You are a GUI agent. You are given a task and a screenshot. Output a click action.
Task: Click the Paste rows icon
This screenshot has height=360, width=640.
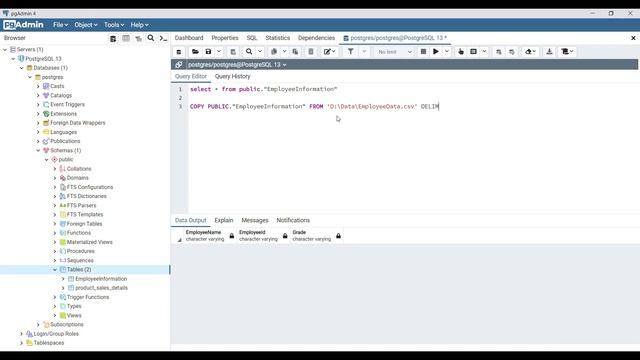pos(295,52)
